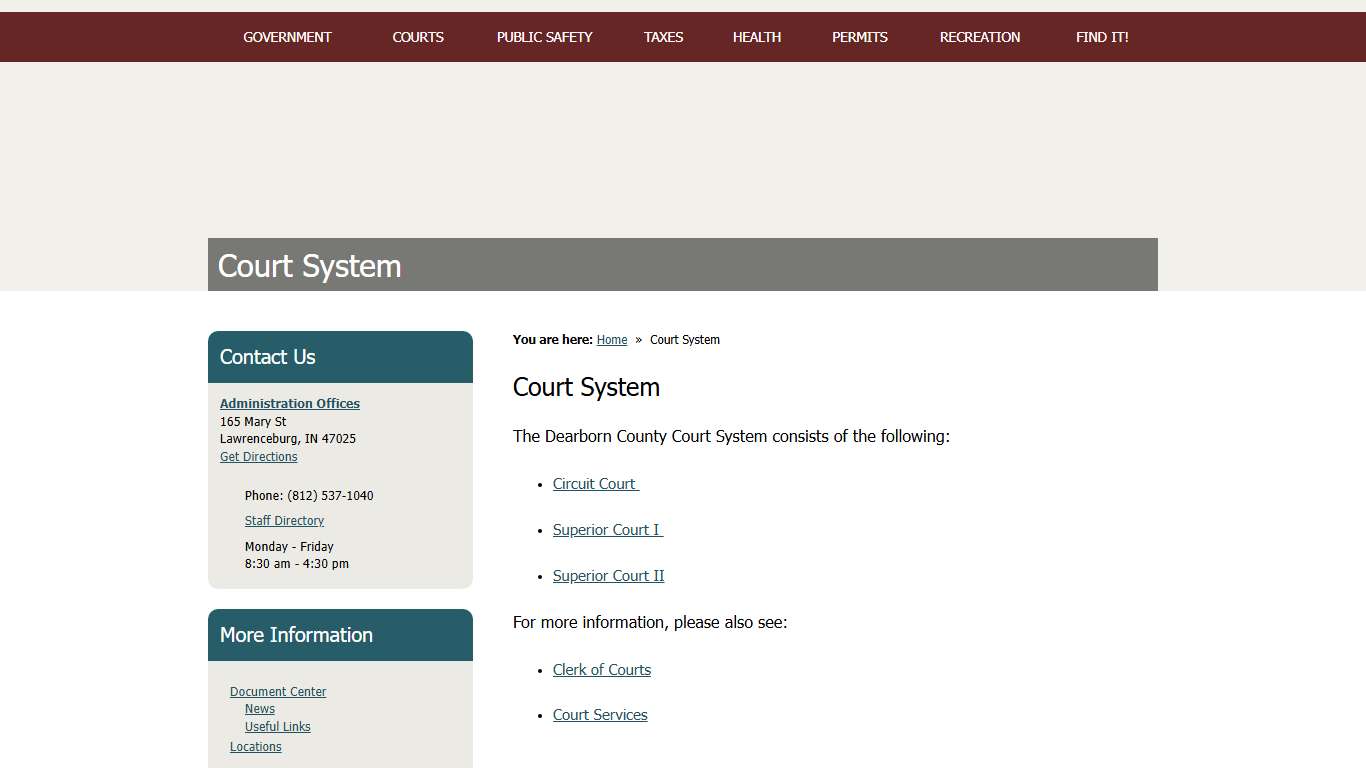Open Superior Court II
The image size is (1366, 768).
[608, 575]
